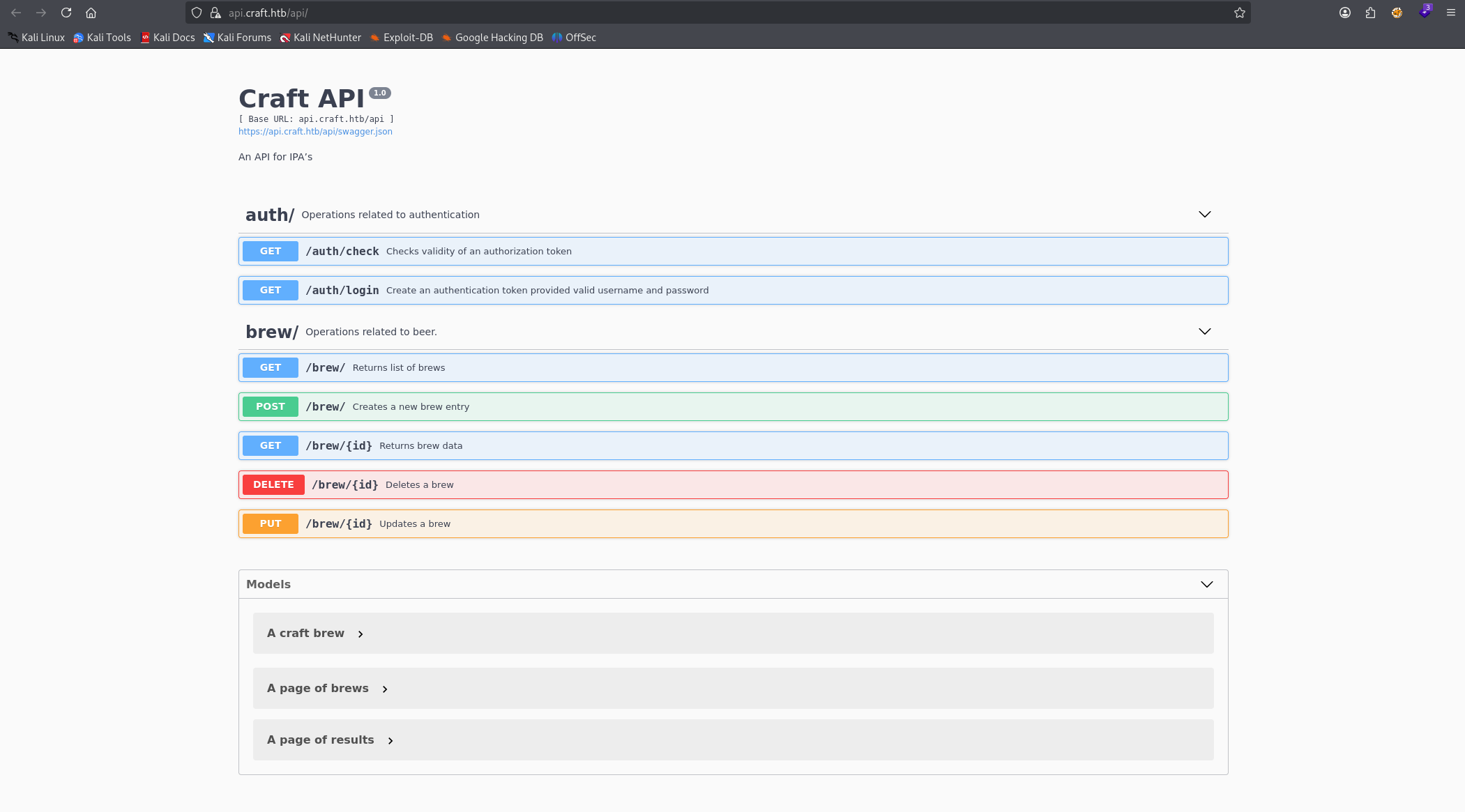Click the shield tracking protection icon

(197, 13)
